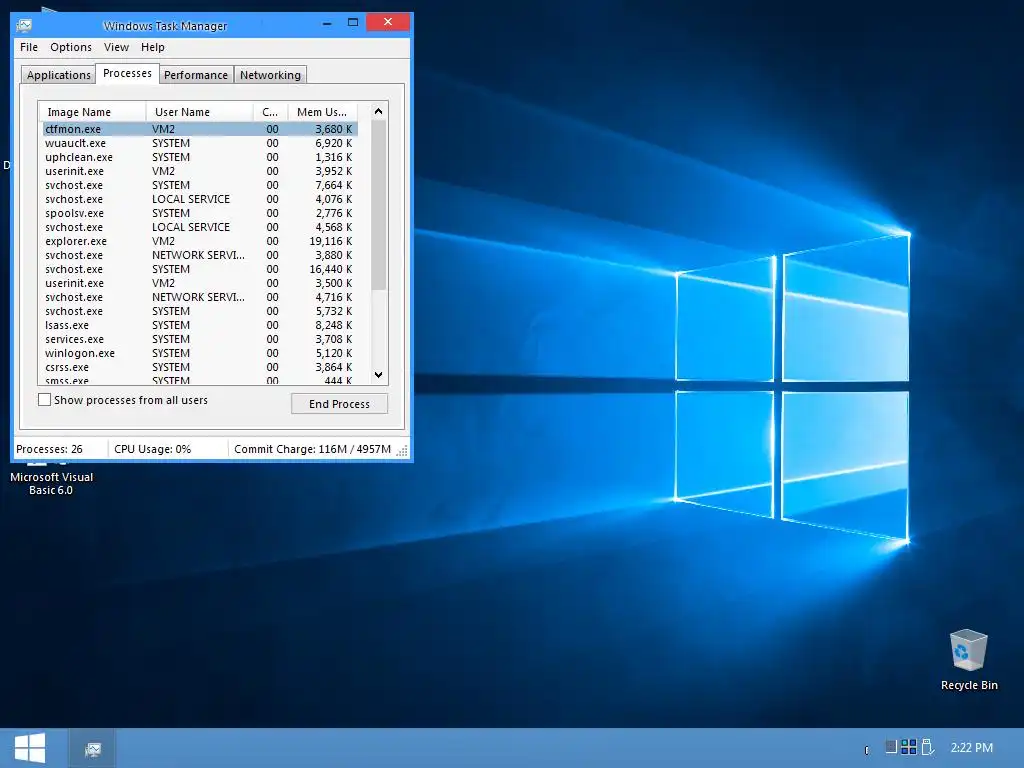The width and height of the screenshot is (1024, 768).
Task: Open the Help menu
Action: tap(153, 47)
